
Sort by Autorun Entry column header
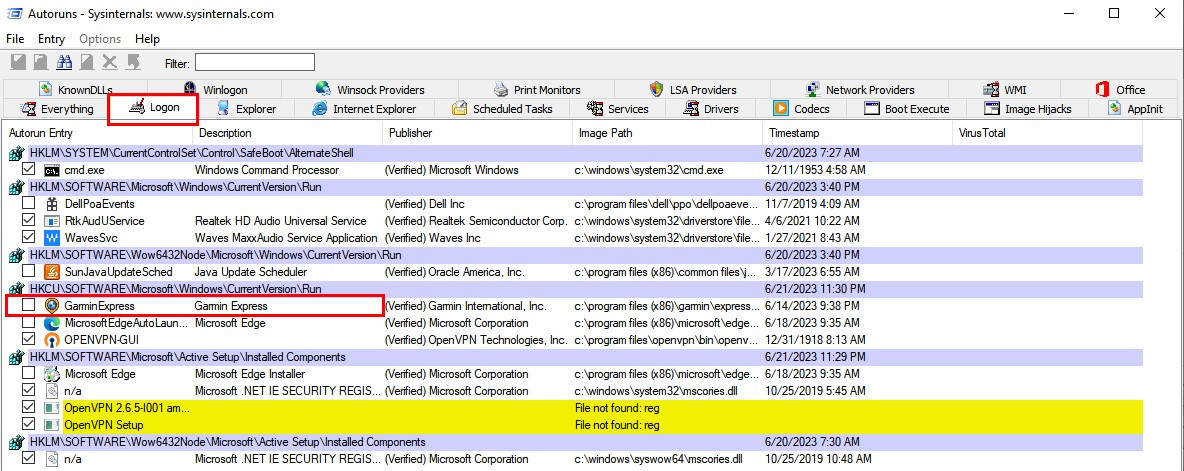pyautogui.click(x=98, y=133)
